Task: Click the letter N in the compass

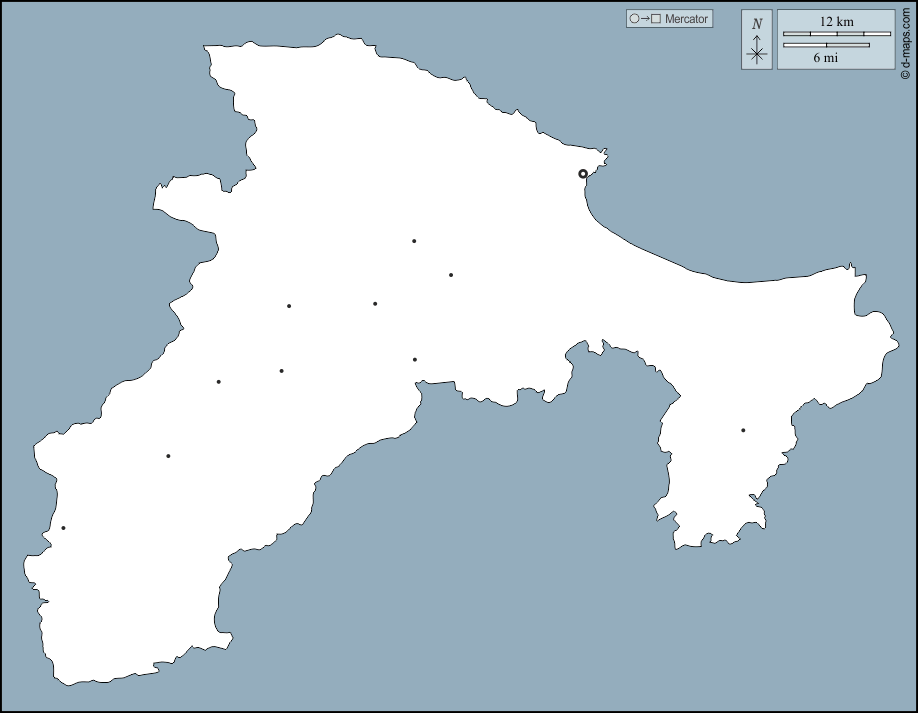Action: pos(757,23)
